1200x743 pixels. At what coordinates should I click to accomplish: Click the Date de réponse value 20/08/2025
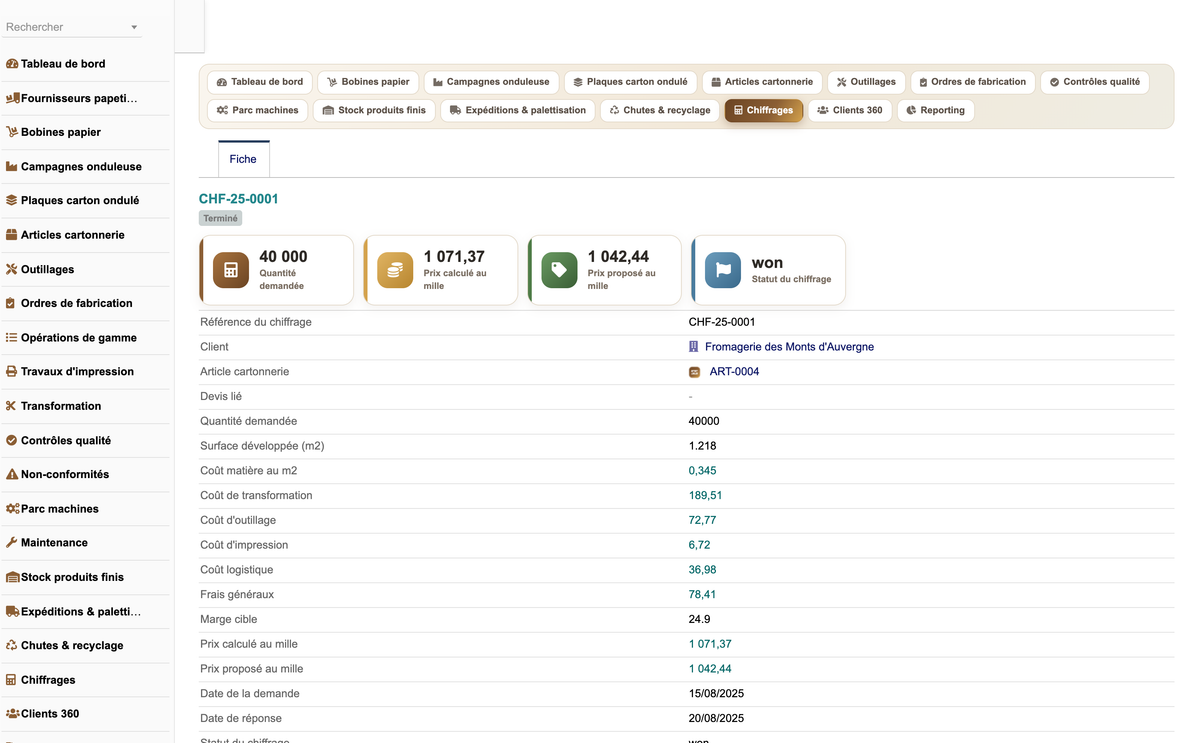click(716, 719)
